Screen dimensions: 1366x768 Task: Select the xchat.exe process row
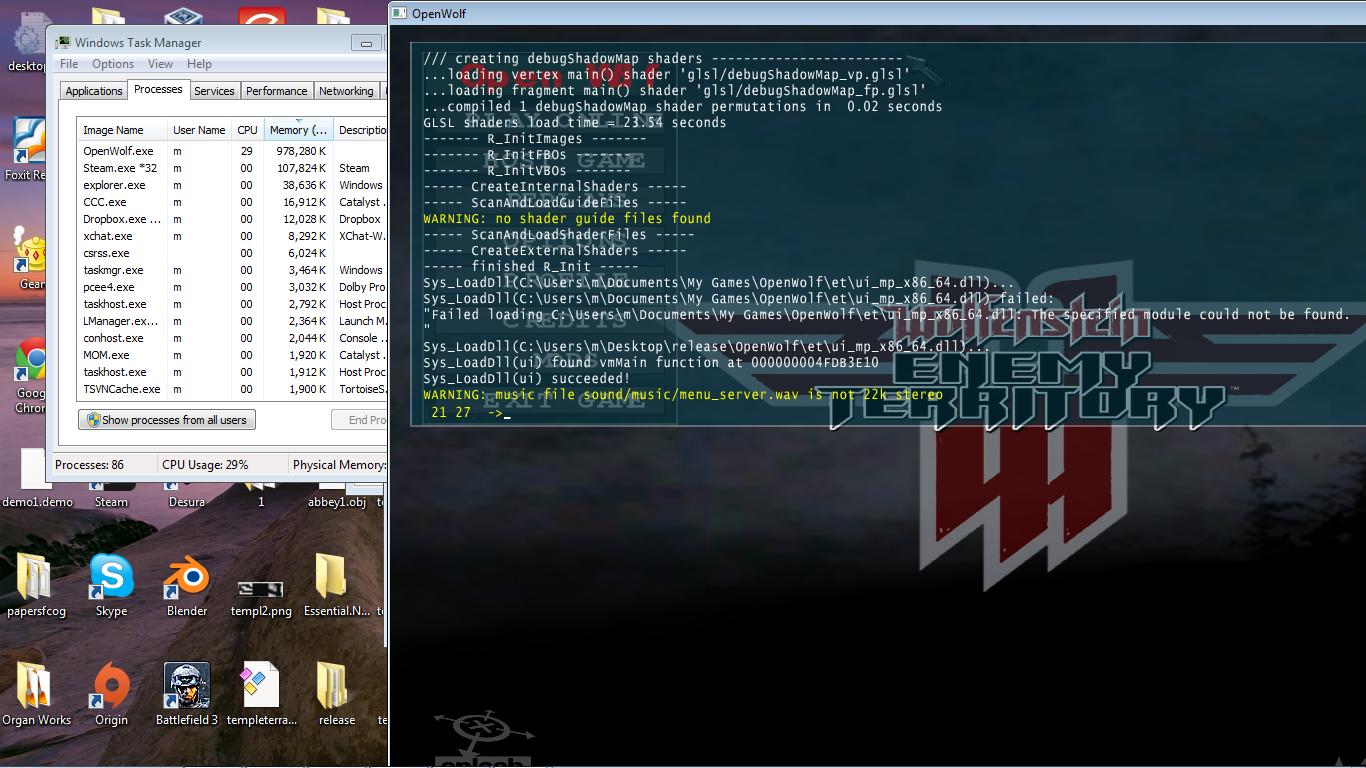[x=232, y=236]
